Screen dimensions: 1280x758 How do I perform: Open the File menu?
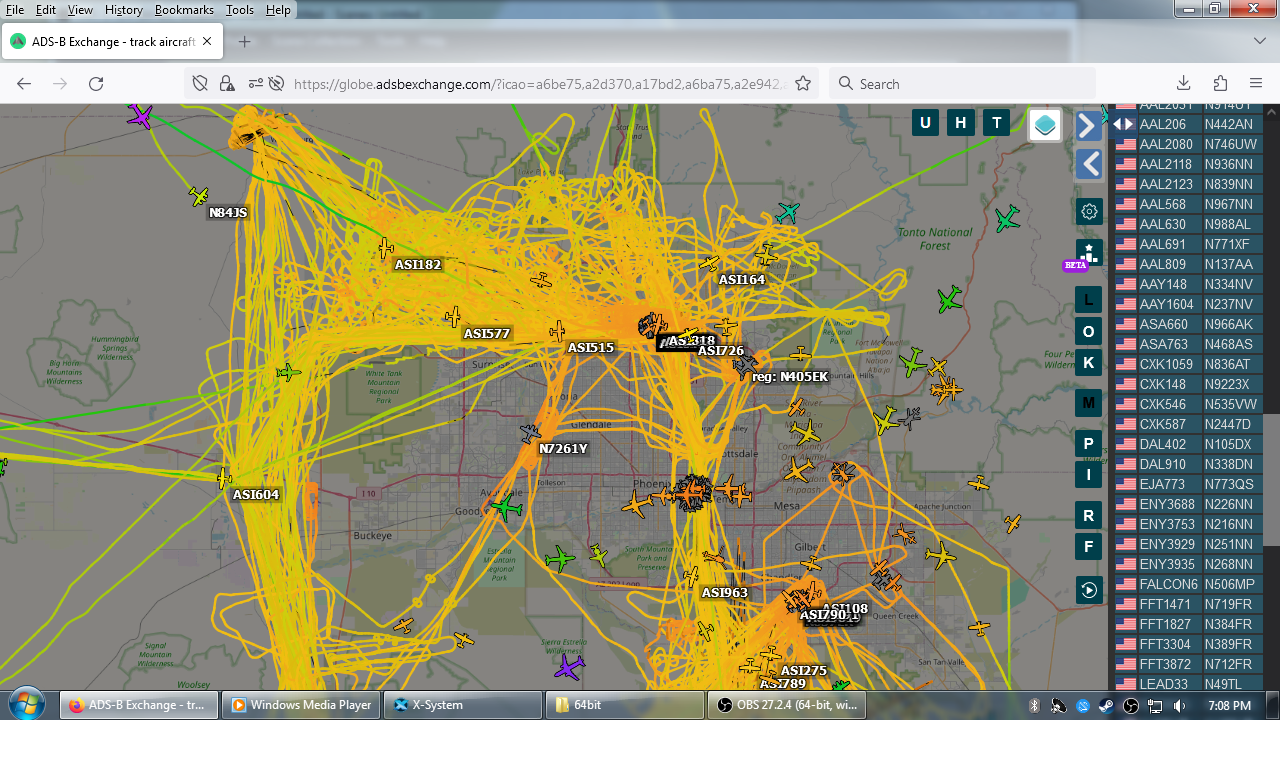[15, 10]
